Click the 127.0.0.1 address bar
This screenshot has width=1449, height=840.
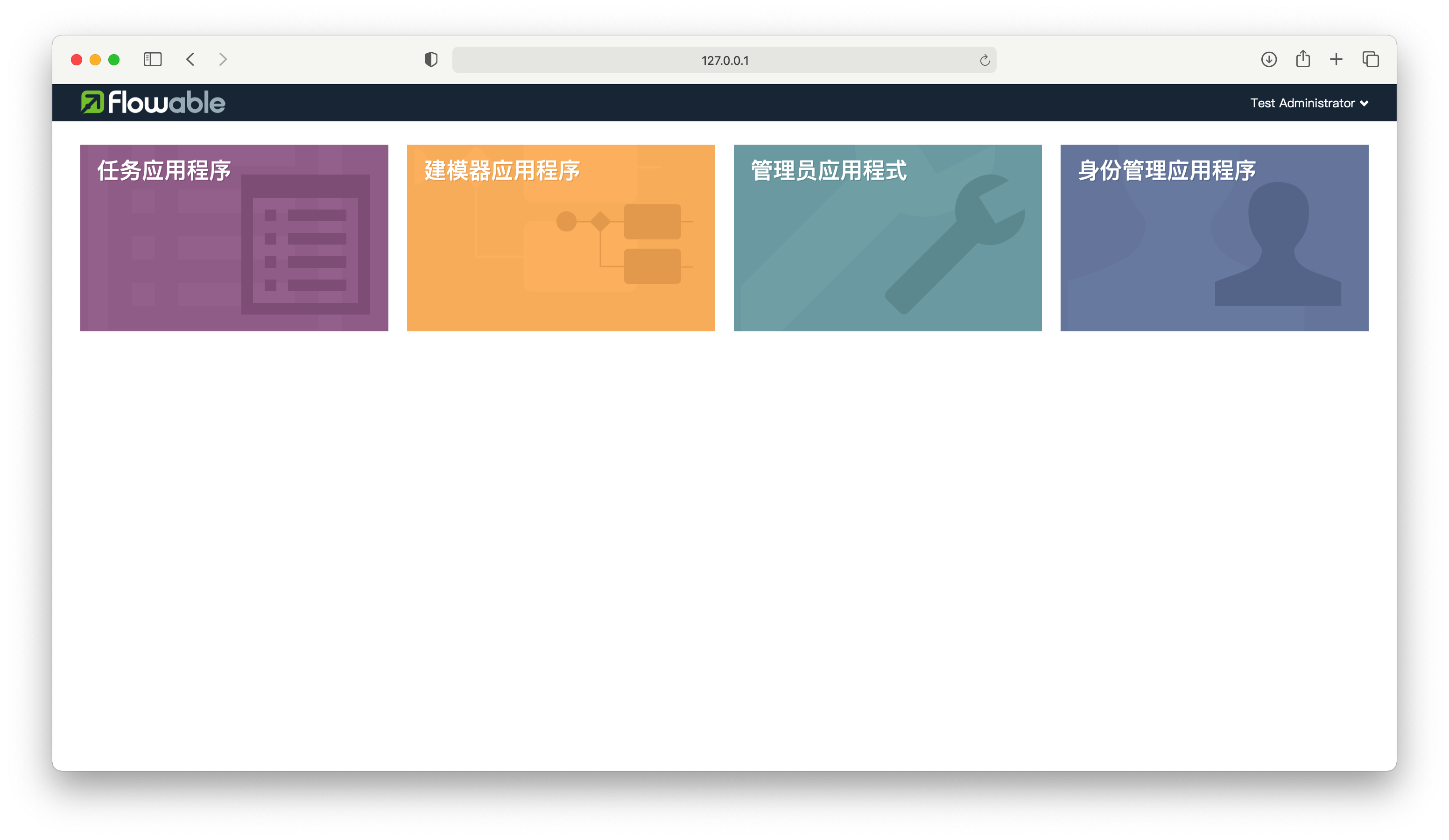724,60
